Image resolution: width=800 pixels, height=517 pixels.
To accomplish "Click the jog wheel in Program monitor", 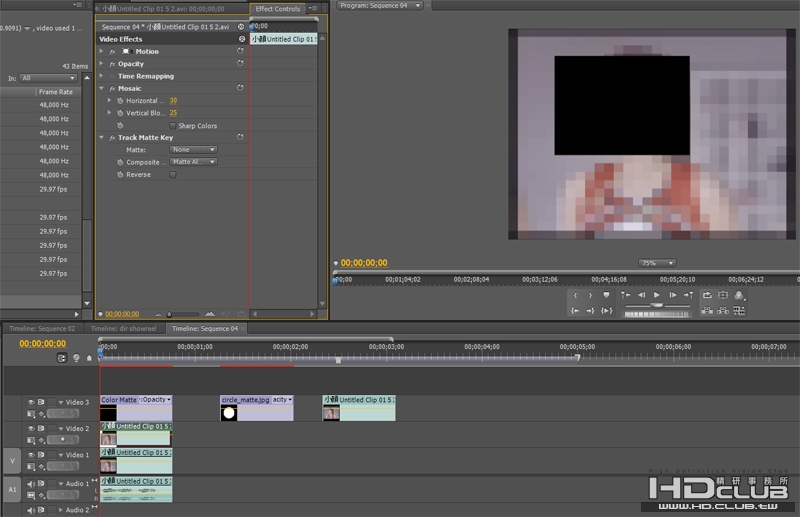I will [x=657, y=314].
